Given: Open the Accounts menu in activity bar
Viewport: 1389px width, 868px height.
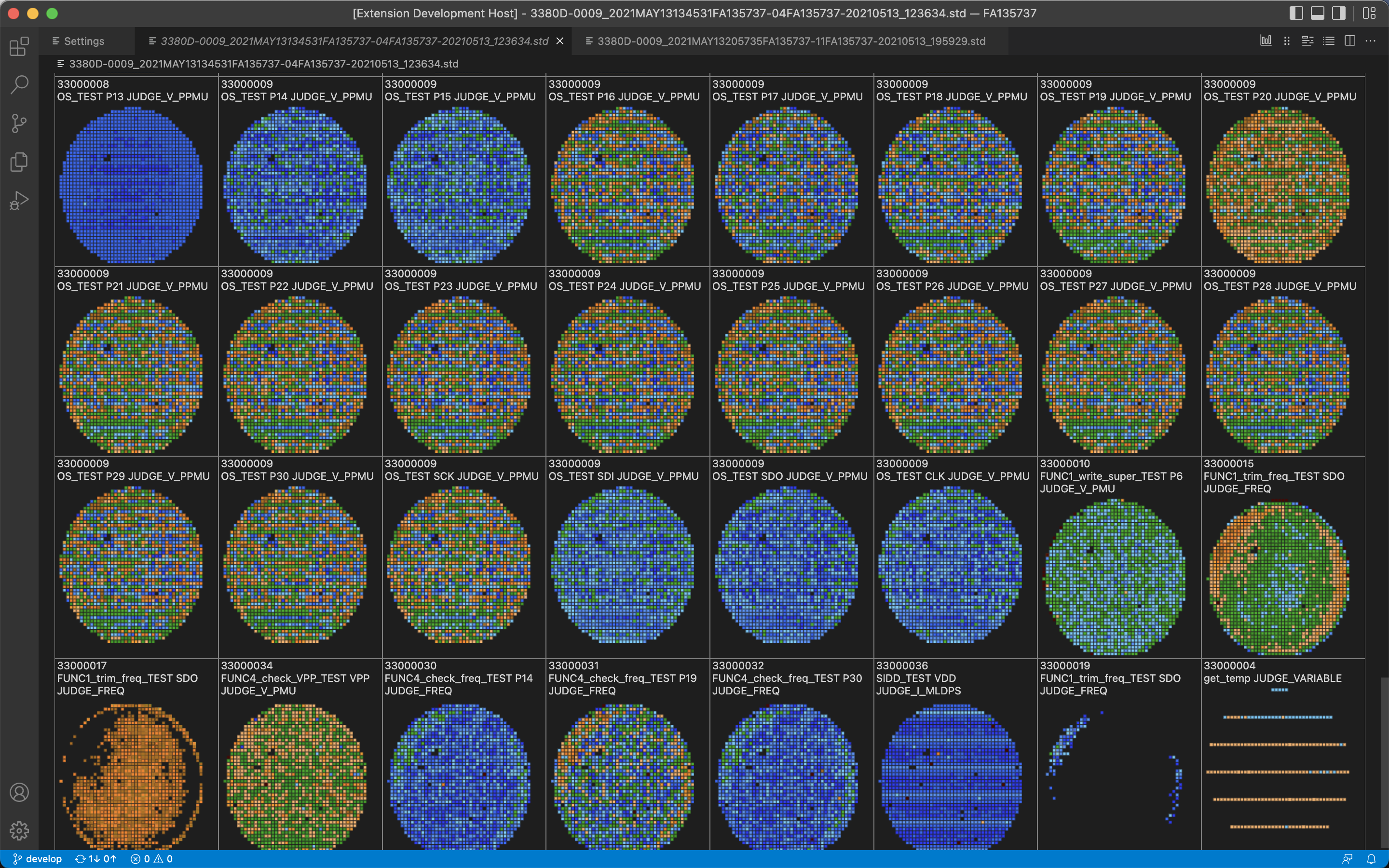Looking at the screenshot, I should 19,792.
